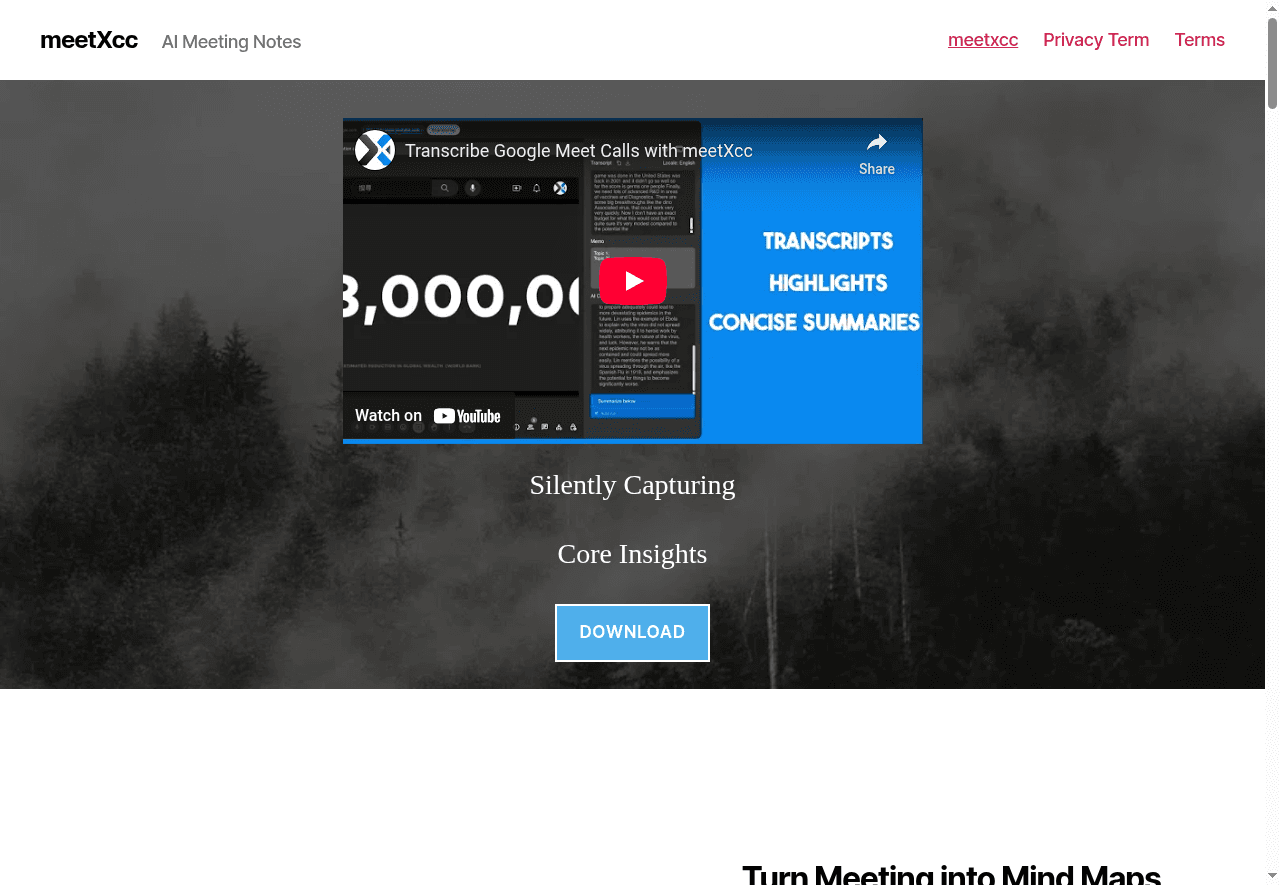Click the scrollbar down arrow
Screen dimensions: 1280x885
[1272, 877]
